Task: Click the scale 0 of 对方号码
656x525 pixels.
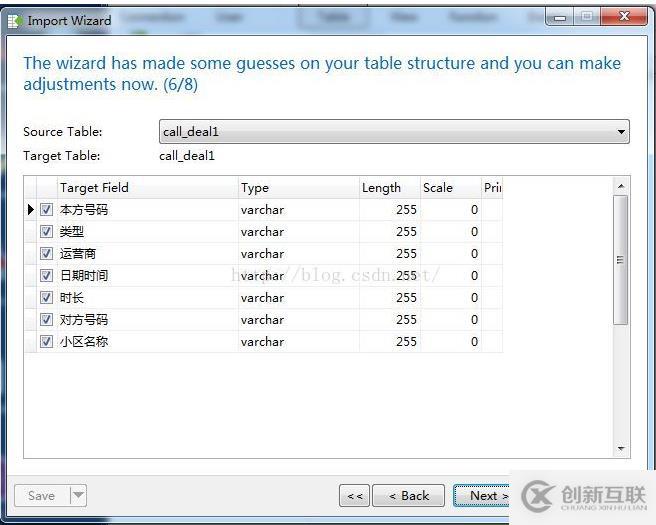Action: [x=474, y=320]
